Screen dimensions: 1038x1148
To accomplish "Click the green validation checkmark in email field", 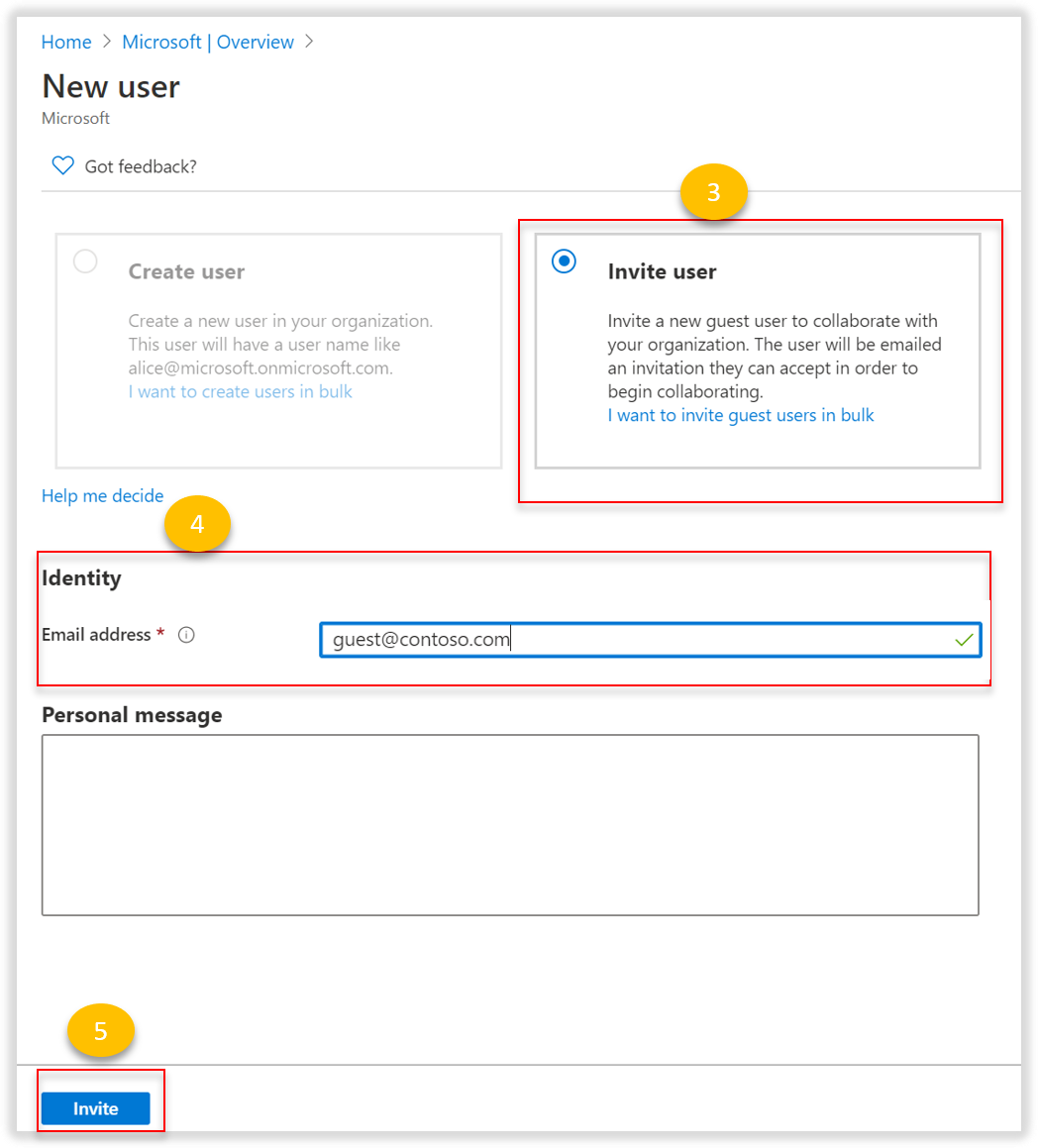I will click(x=962, y=640).
